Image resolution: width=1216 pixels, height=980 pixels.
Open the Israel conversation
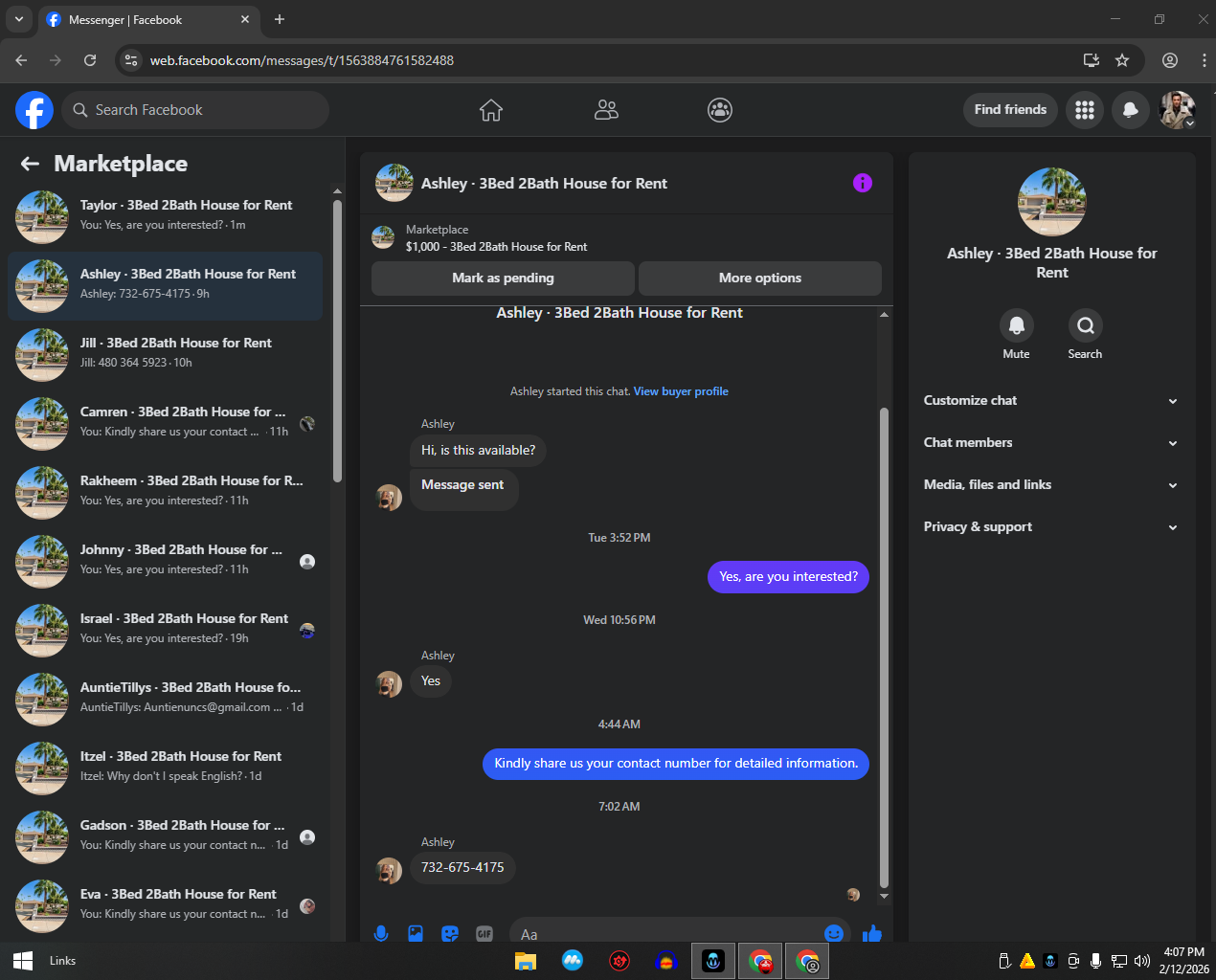[x=165, y=631]
